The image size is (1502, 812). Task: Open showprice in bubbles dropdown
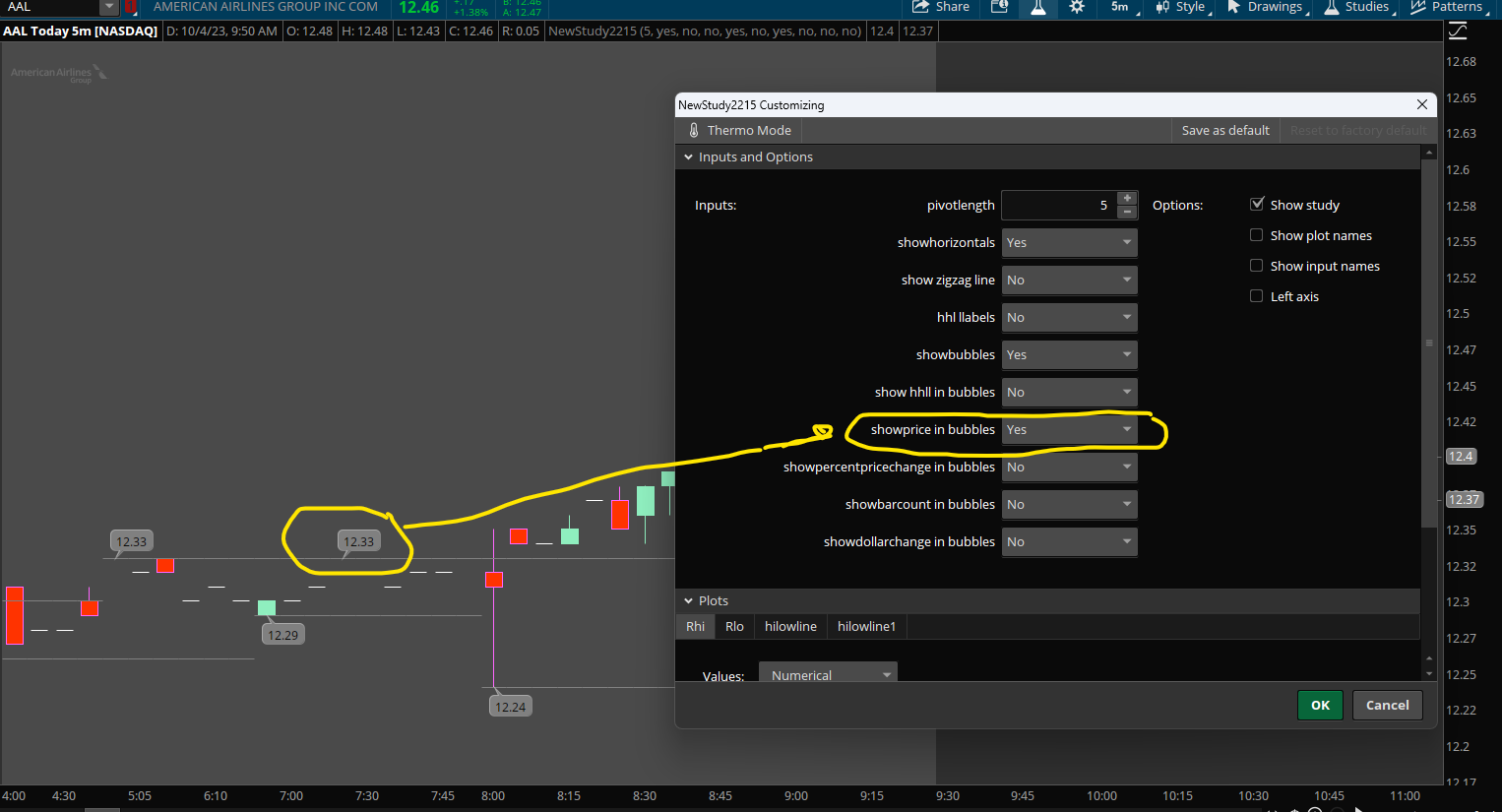point(1069,430)
